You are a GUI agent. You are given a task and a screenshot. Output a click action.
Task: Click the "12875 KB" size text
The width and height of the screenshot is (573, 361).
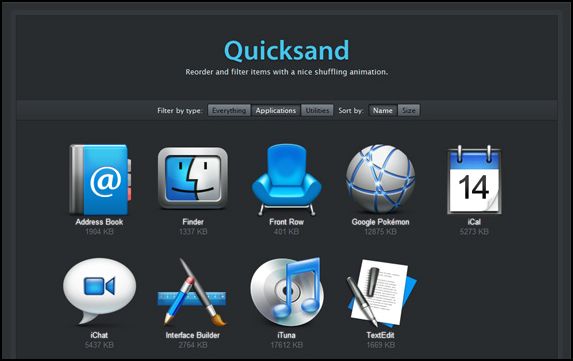[x=380, y=232]
